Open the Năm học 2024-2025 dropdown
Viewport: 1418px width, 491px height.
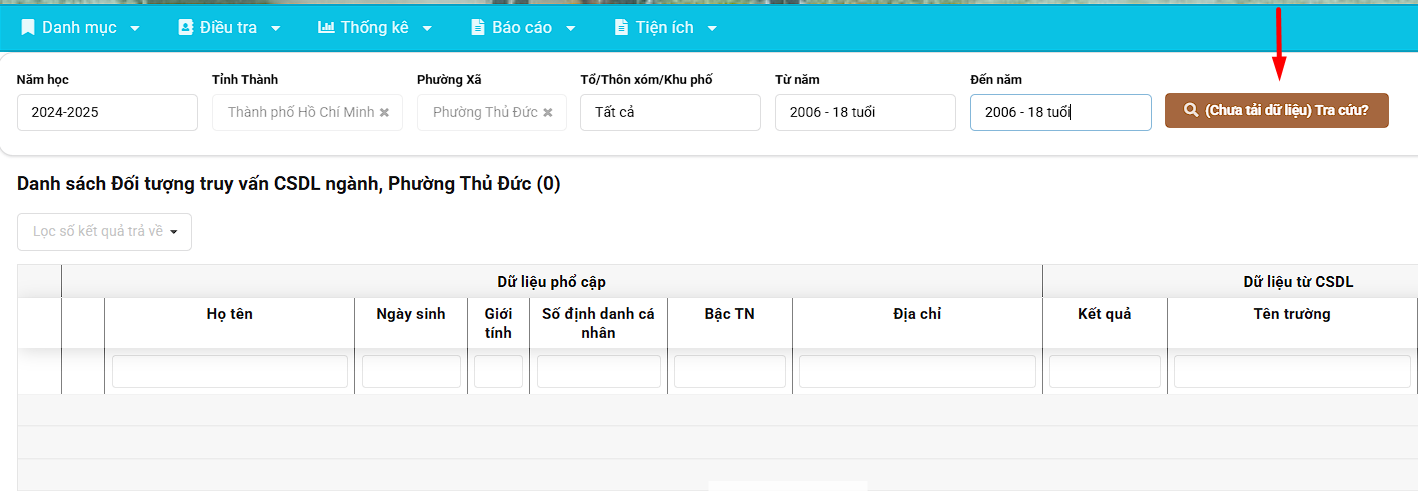click(x=107, y=113)
